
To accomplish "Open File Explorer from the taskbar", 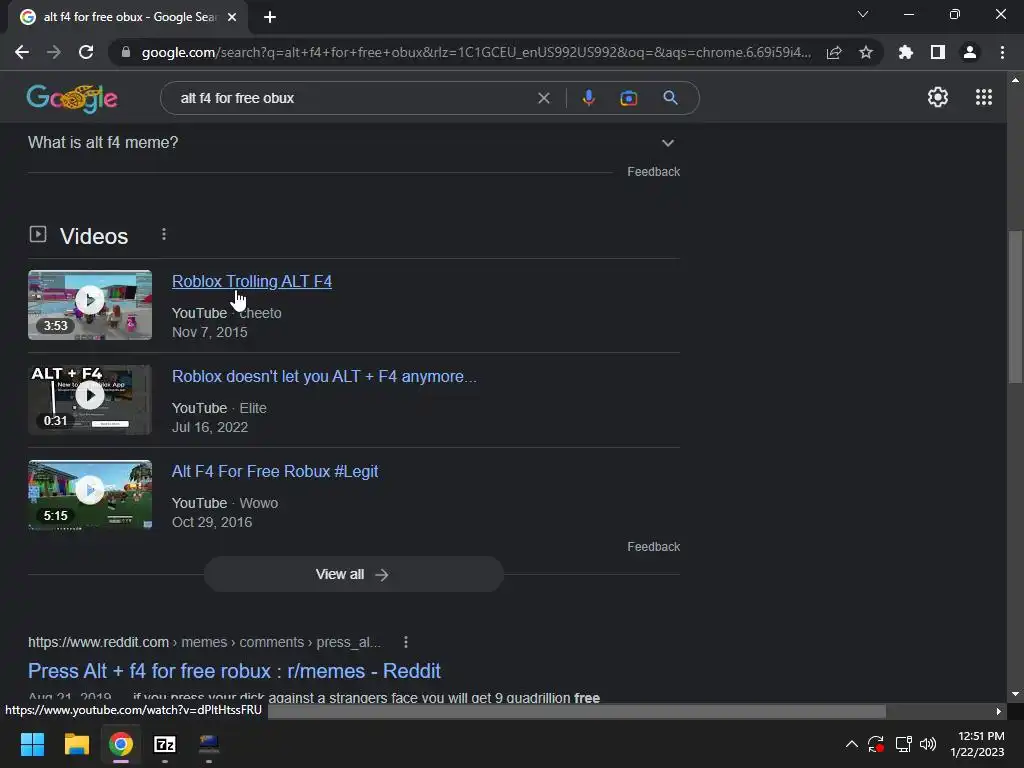I will click(x=76, y=744).
